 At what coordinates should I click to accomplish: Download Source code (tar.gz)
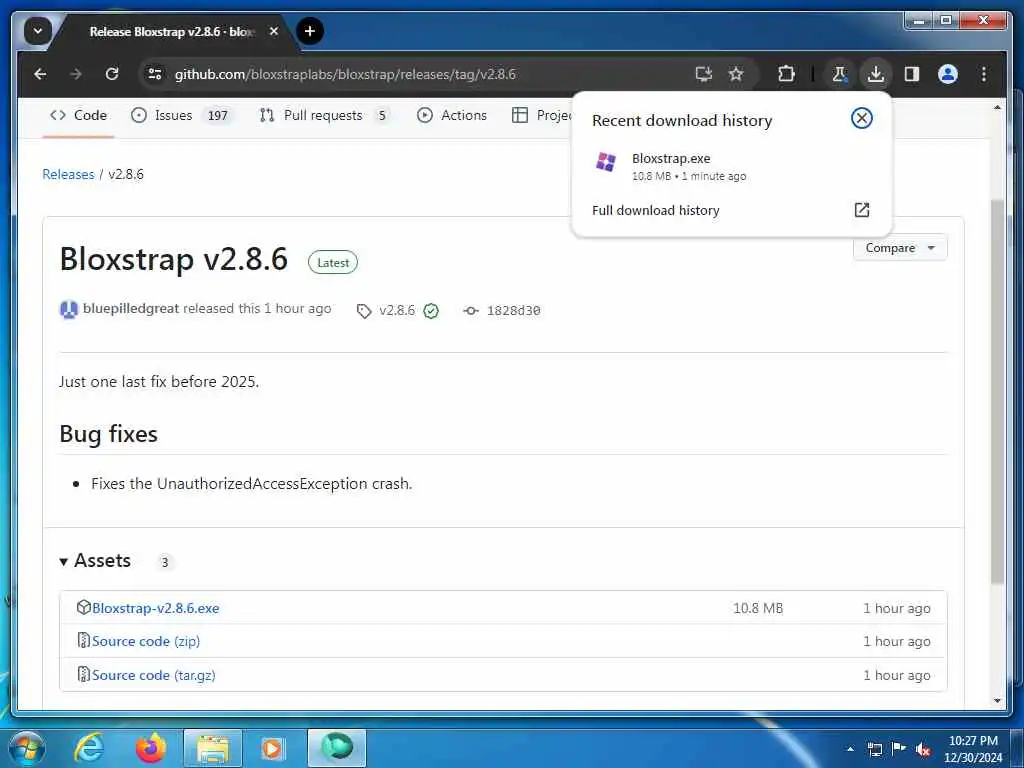(x=153, y=675)
